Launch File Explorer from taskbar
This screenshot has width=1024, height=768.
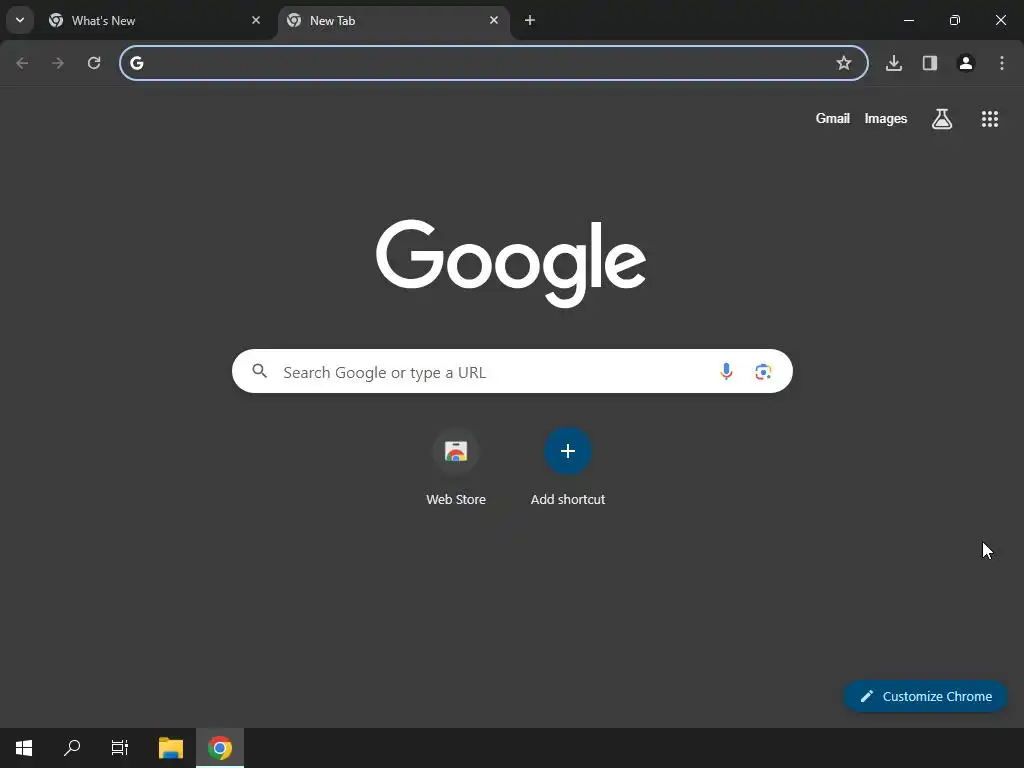pos(171,748)
